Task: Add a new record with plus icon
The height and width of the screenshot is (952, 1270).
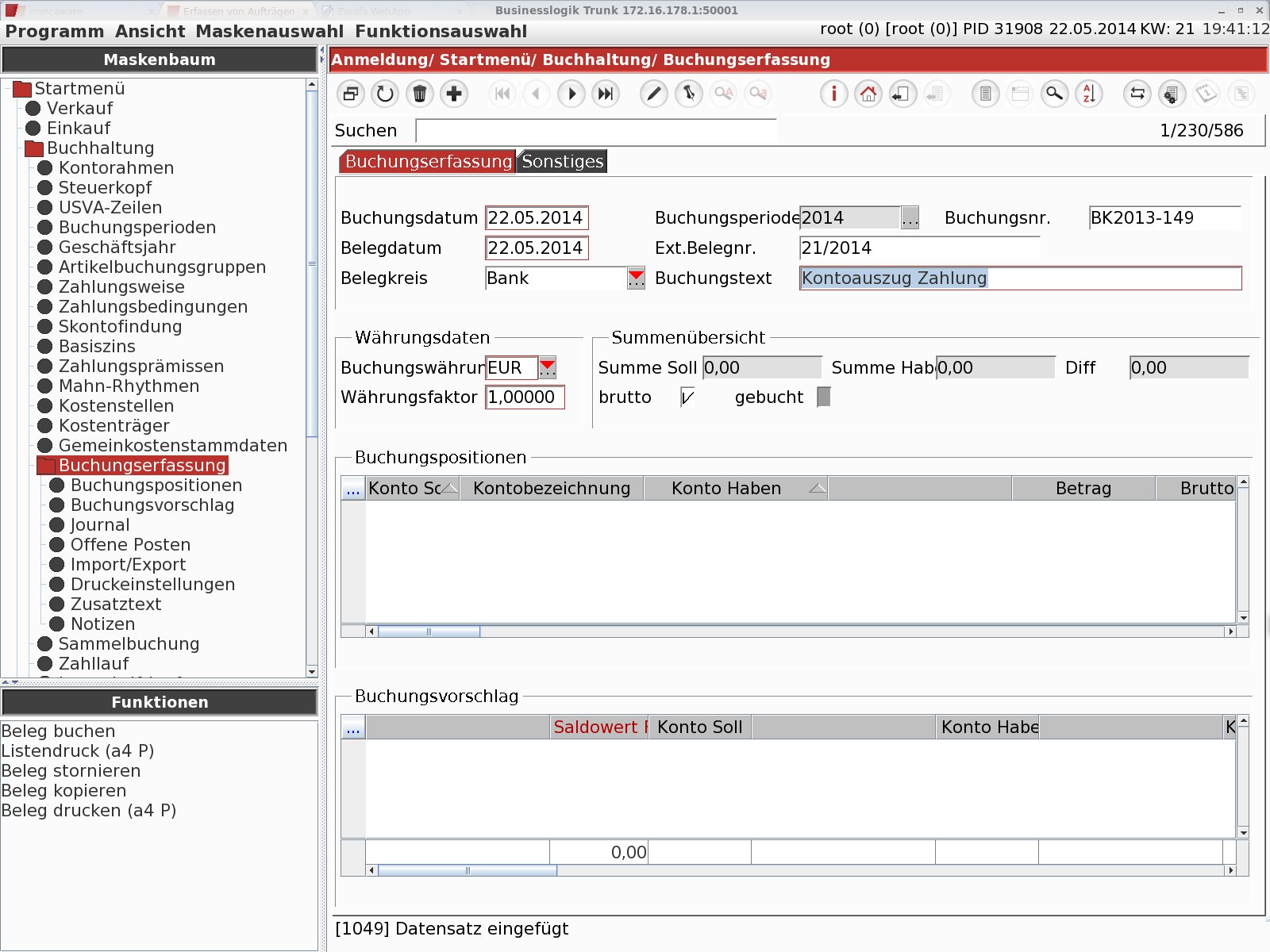Action: coord(454,94)
